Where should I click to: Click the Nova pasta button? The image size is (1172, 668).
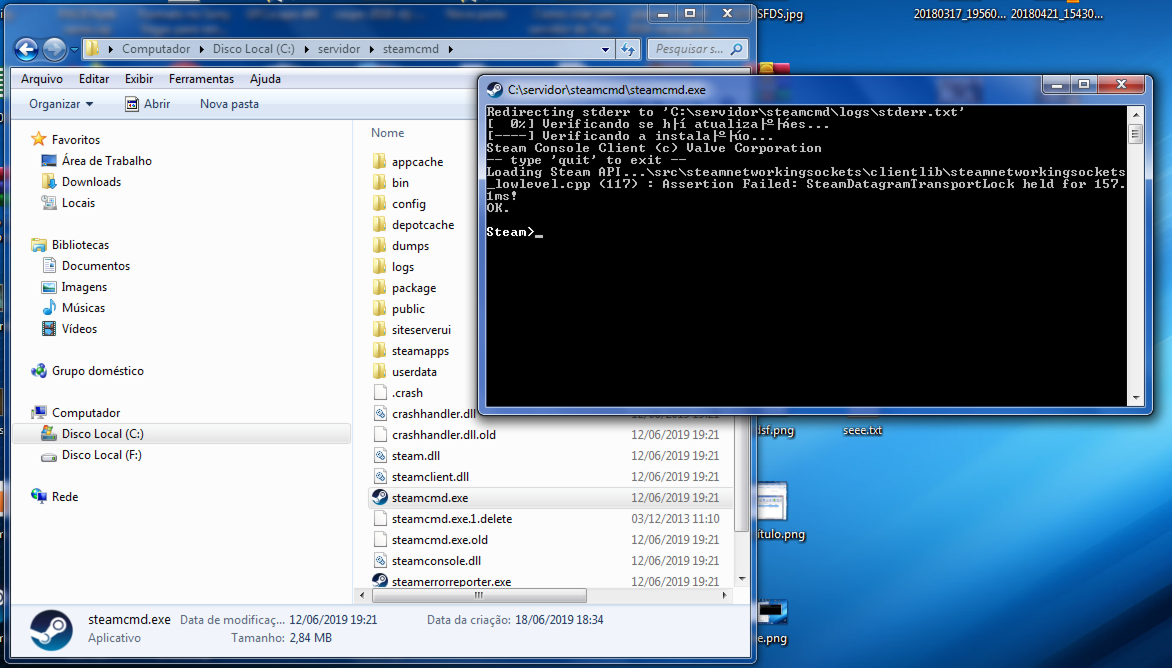click(229, 104)
